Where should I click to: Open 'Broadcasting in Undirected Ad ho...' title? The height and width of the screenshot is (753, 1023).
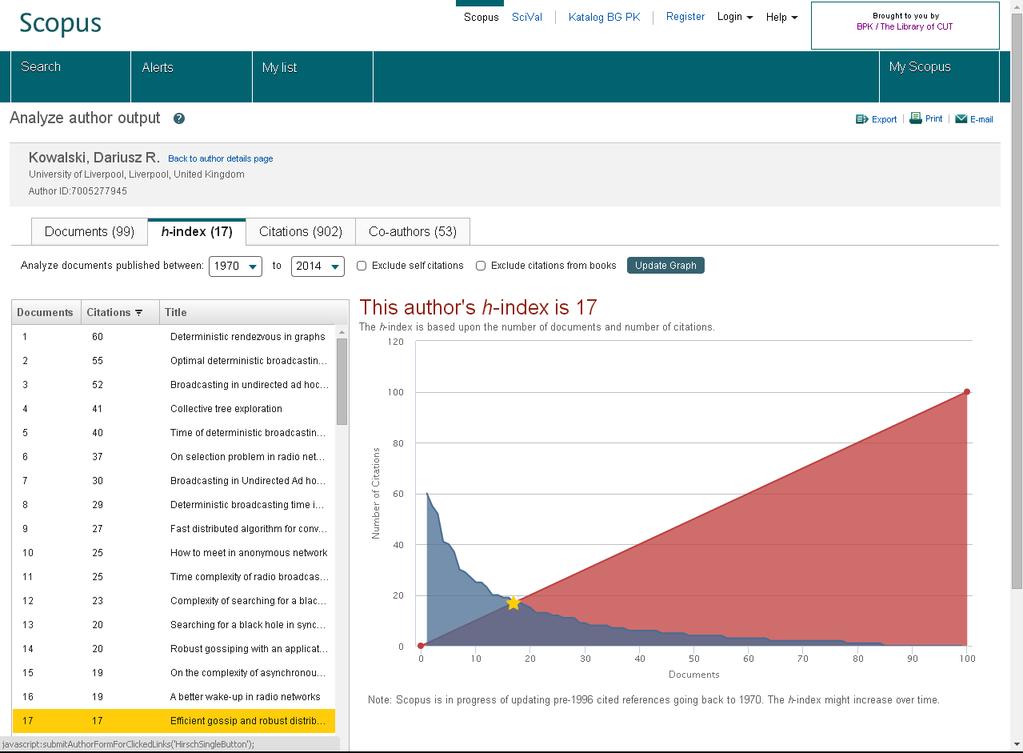point(248,481)
